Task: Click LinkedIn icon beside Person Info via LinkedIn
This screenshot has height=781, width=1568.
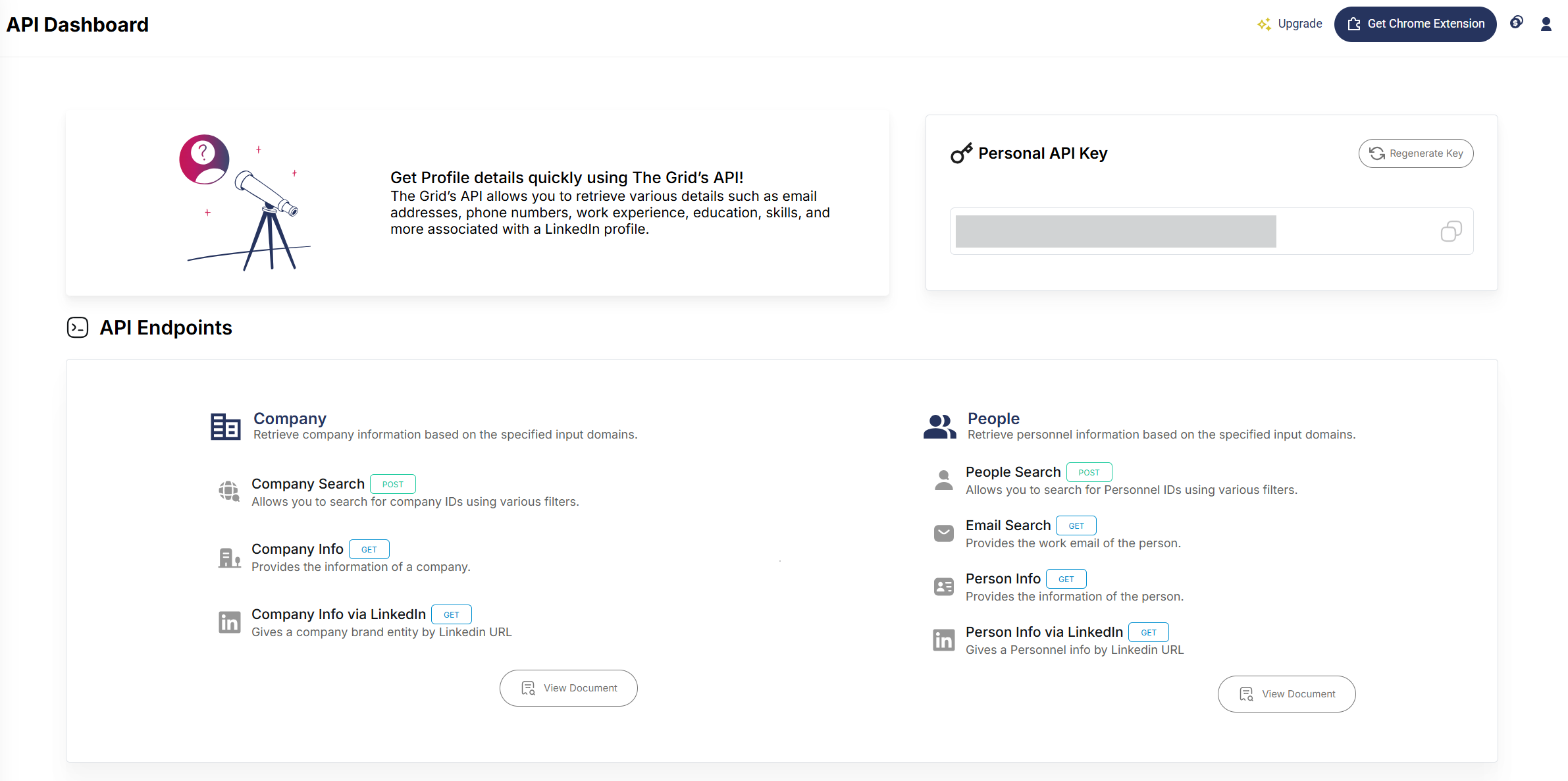Action: (x=943, y=640)
